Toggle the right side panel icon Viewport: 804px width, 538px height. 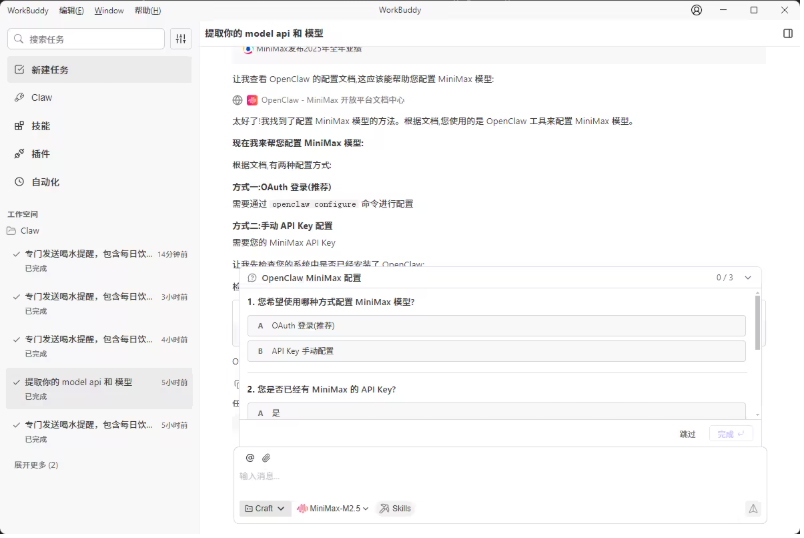[788, 33]
